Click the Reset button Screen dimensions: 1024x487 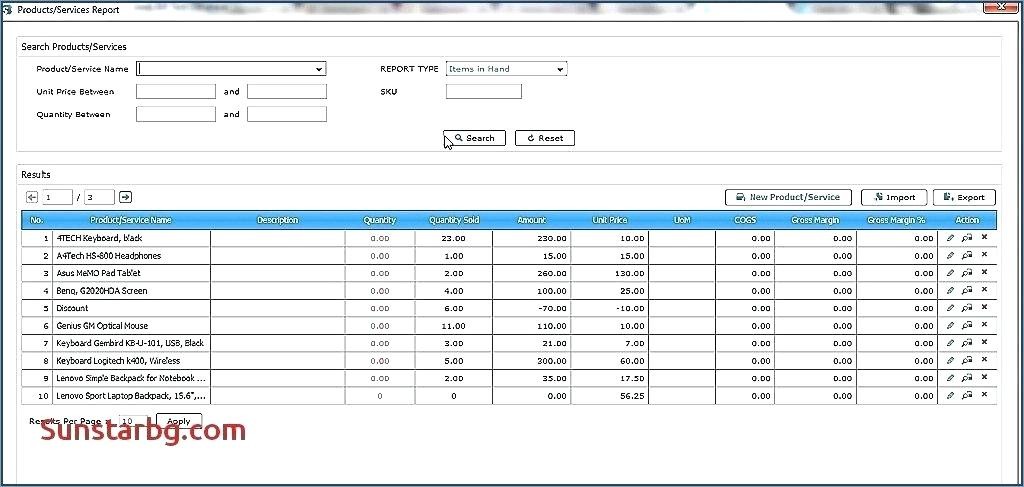coord(545,138)
